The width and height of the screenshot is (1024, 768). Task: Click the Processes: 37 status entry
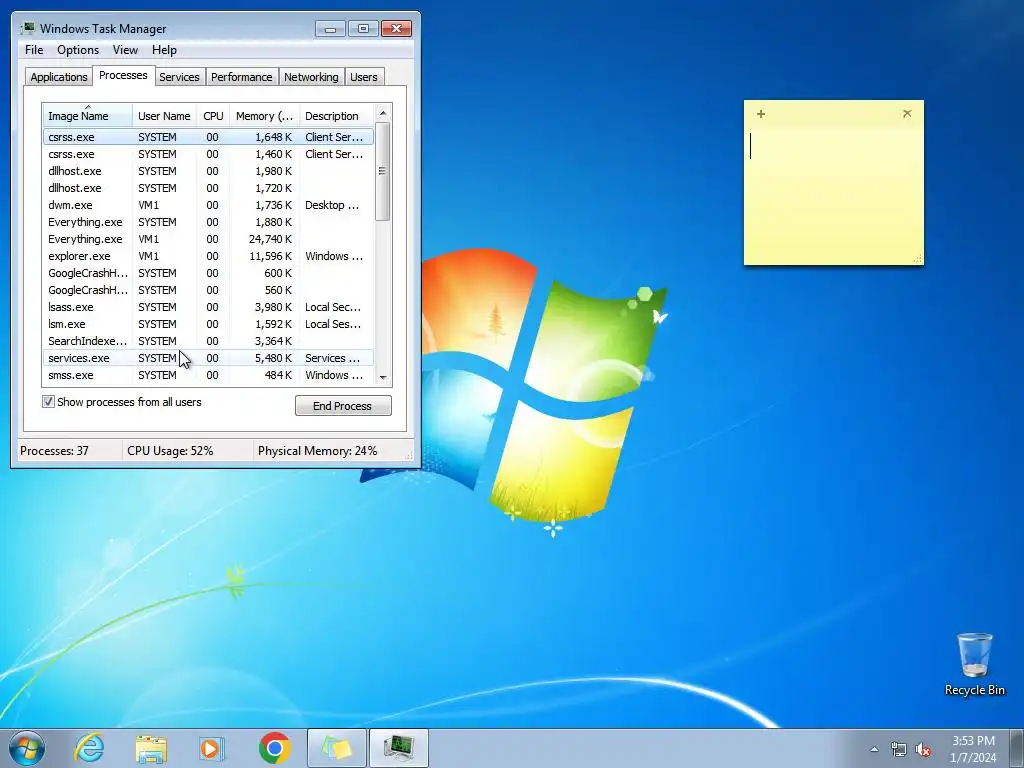(x=54, y=451)
